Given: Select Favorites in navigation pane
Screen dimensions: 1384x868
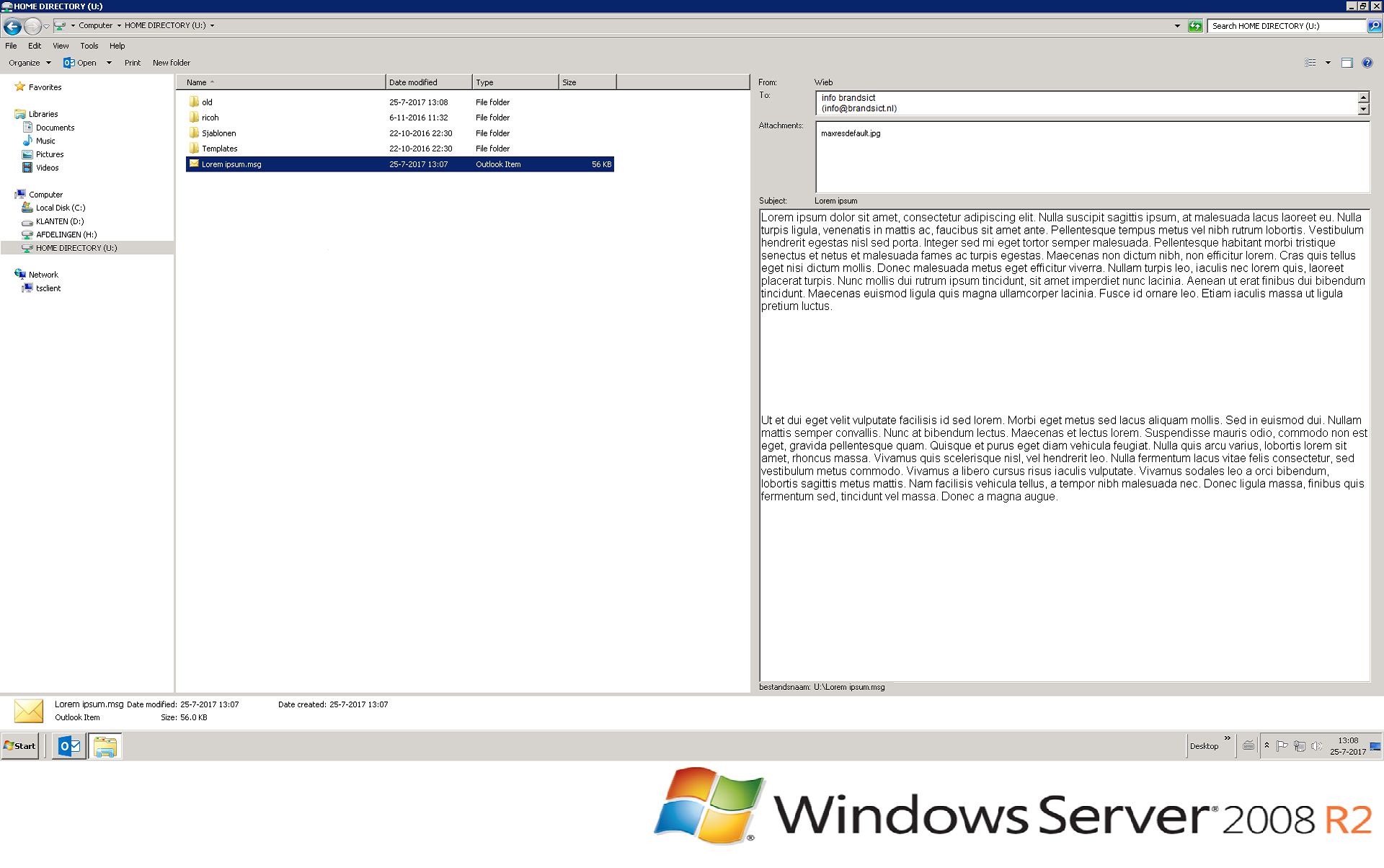Looking at the screenshot, I should 45,87.
